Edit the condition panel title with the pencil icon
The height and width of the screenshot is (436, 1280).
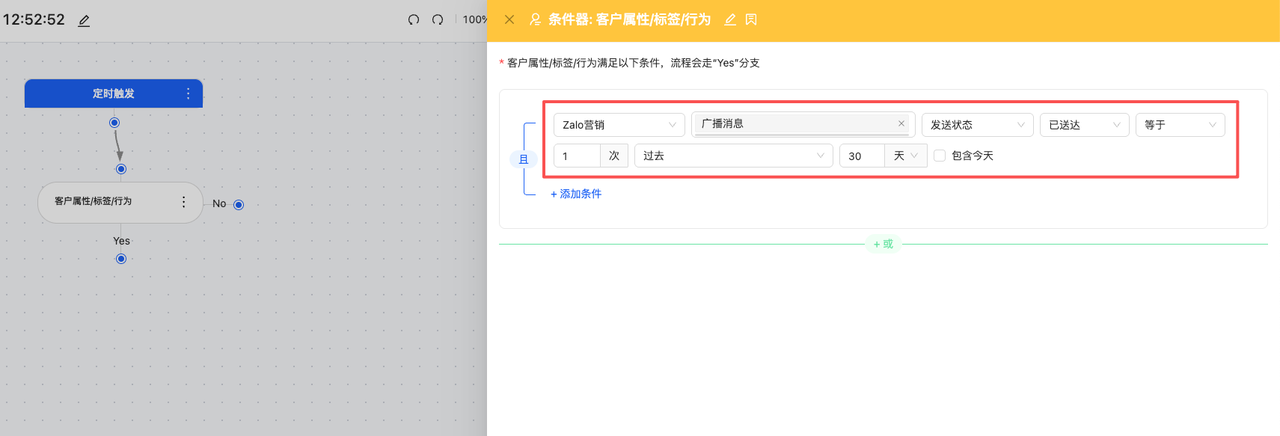[730, 20]
